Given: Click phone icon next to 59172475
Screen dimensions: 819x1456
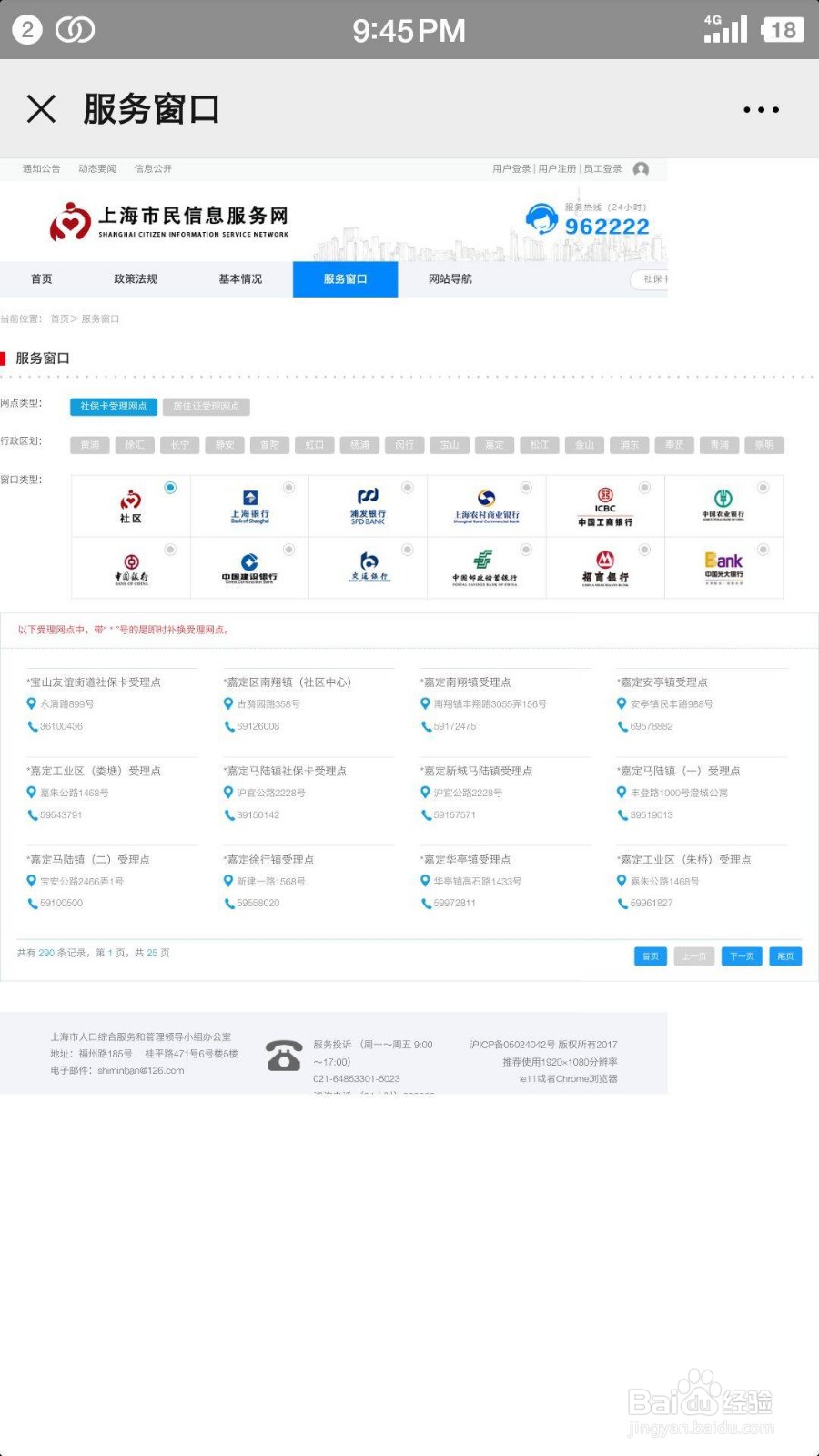Looking at the screenshot, I should pos(426,726).
